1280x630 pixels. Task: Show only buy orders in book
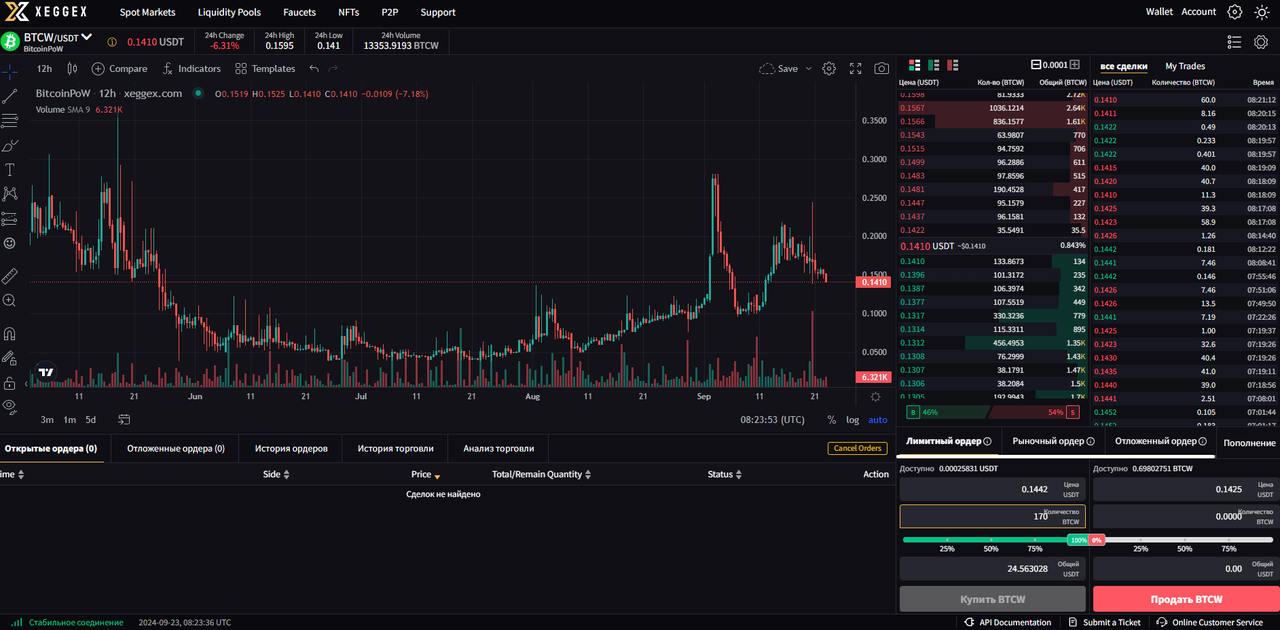[x=932, y=64]
